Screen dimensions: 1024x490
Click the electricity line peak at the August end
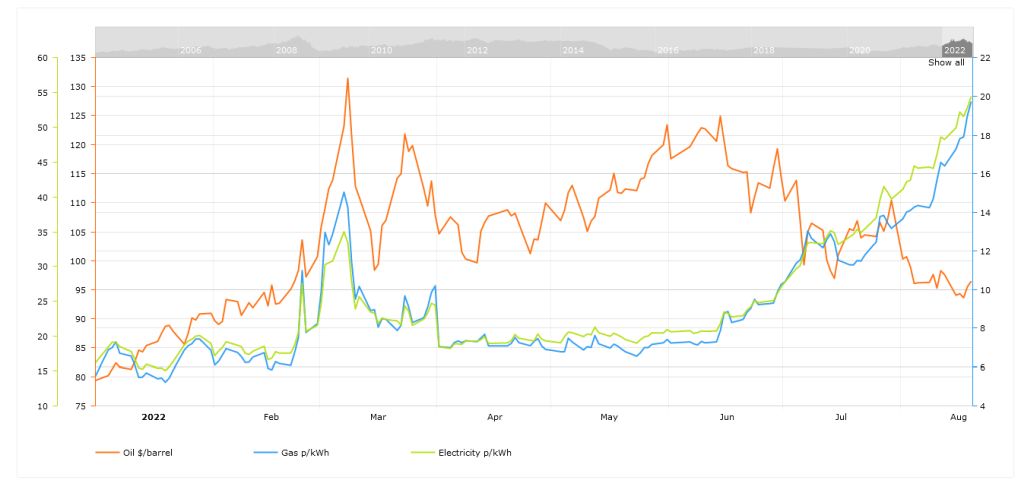[971, 97]
